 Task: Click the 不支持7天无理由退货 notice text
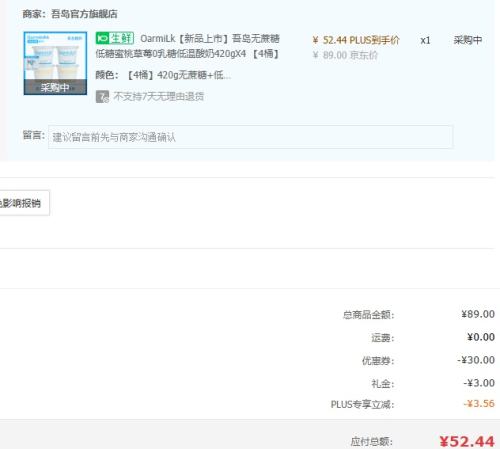pos(159,97)
